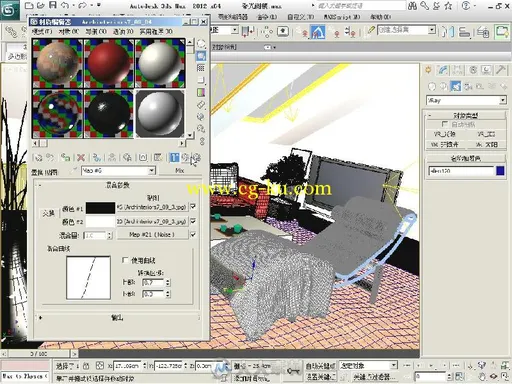Image resolution: width=512 pixels, height=384 pixels.
Task: Click the black Color #1 swatch
Action: (x=100, y=208)
